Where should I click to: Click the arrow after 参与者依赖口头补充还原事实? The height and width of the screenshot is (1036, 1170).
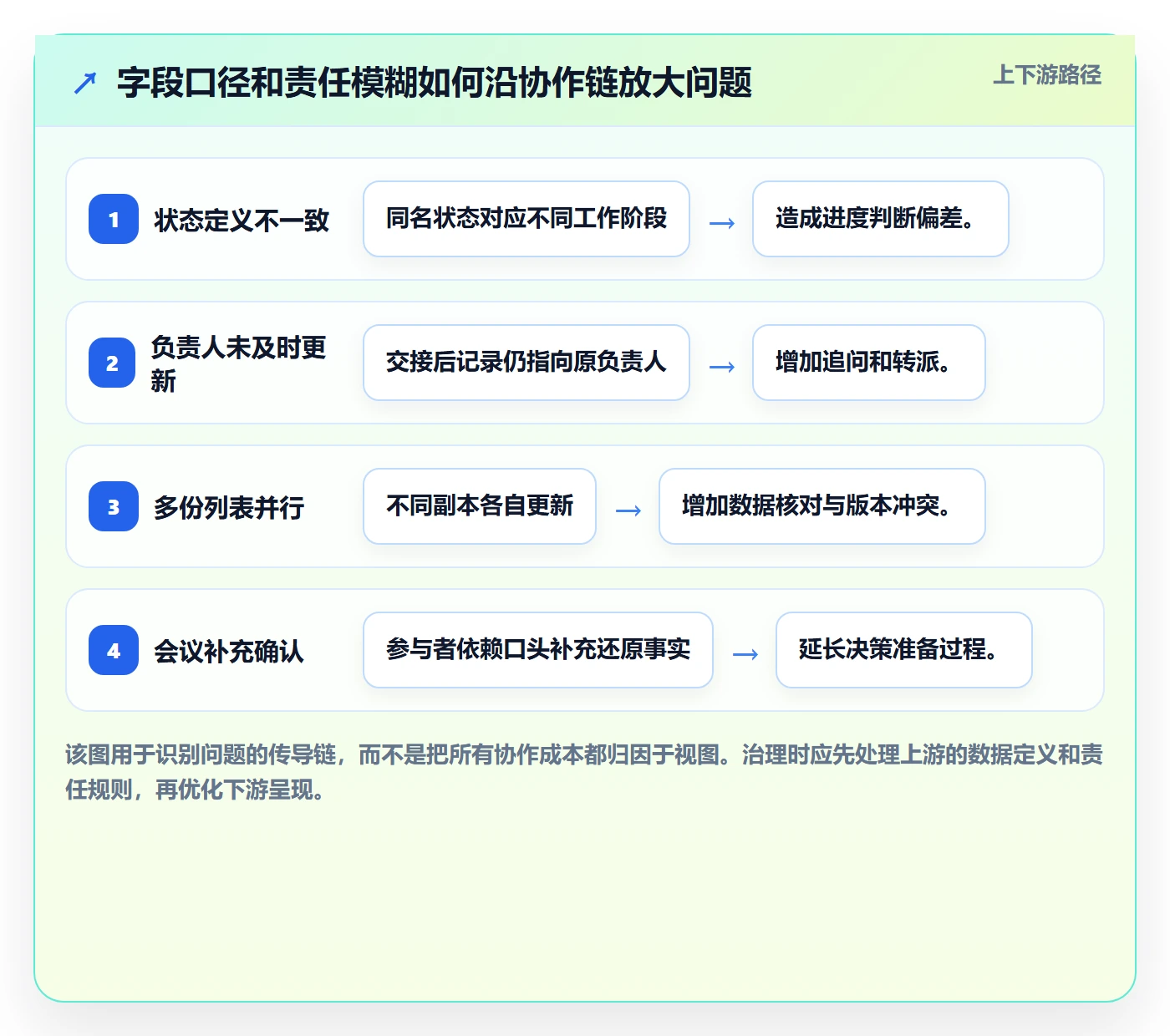(745, 654)
